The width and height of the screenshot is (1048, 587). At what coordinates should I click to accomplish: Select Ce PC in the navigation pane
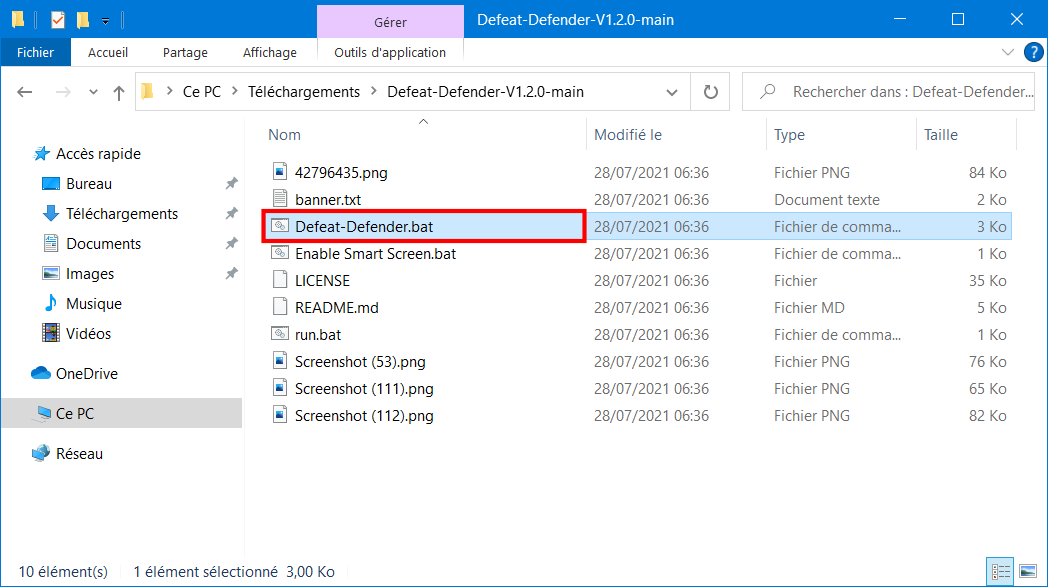point(75,414)
